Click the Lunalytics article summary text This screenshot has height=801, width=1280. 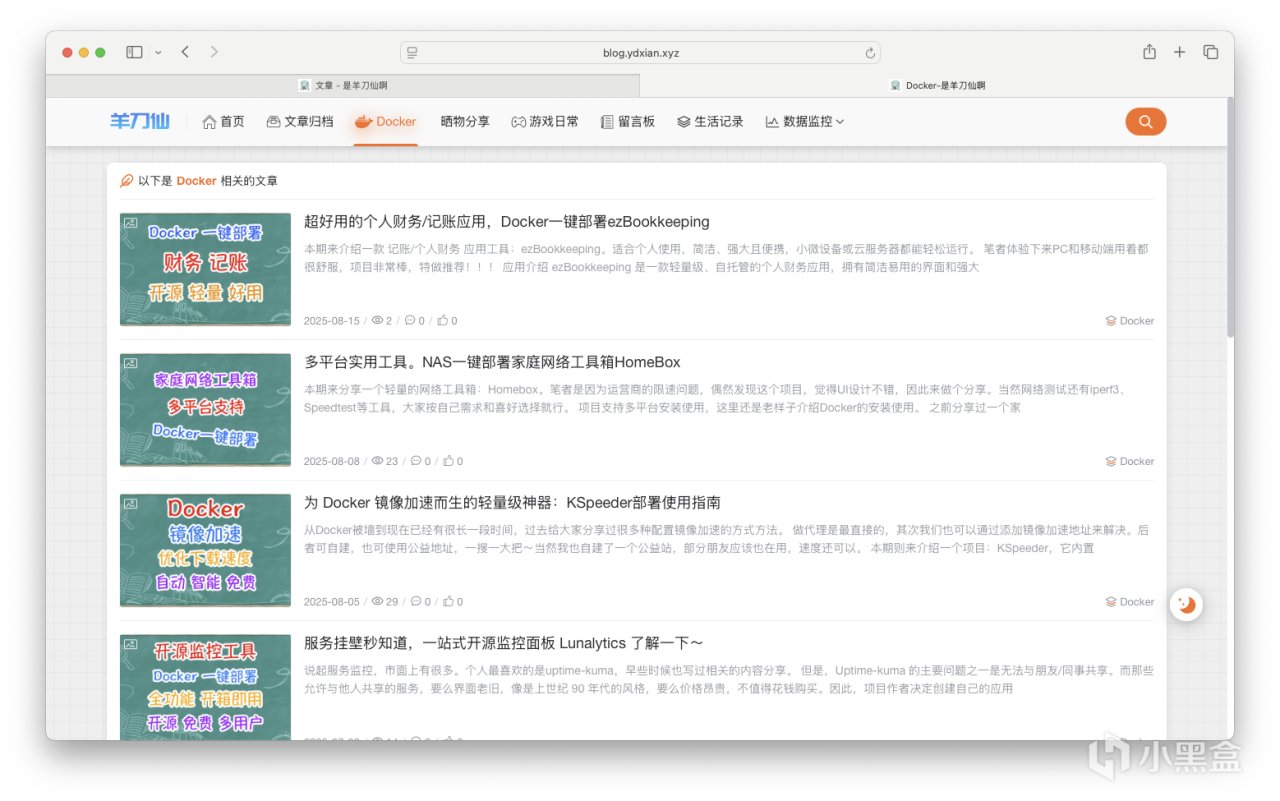tap(729, 679)
